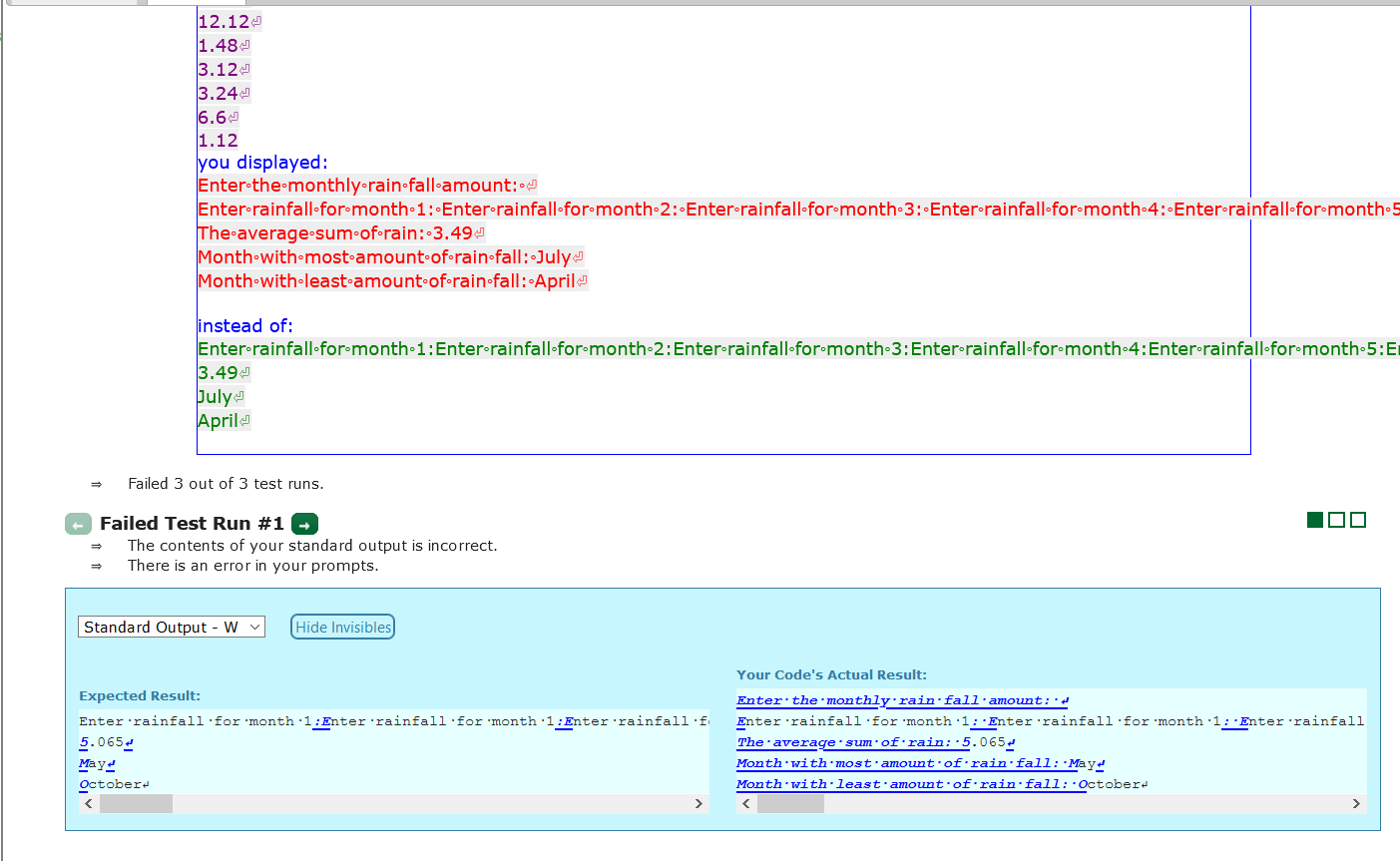This screenshot has width=1400, height=861.
Task: Select the third hollow test-run indicator square
Action: coord(1359,519)
